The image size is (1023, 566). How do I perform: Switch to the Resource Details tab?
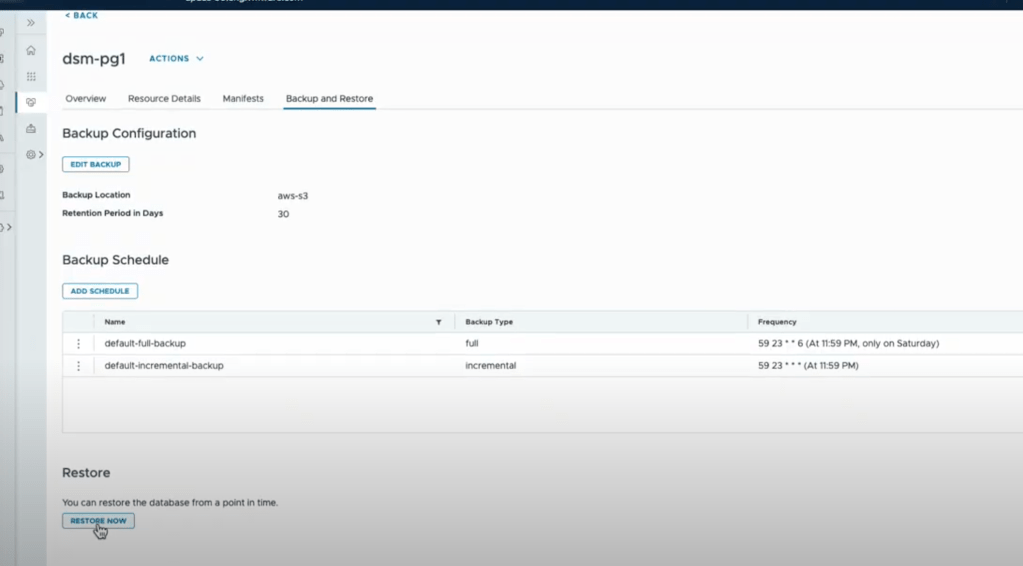click(164, 99)
